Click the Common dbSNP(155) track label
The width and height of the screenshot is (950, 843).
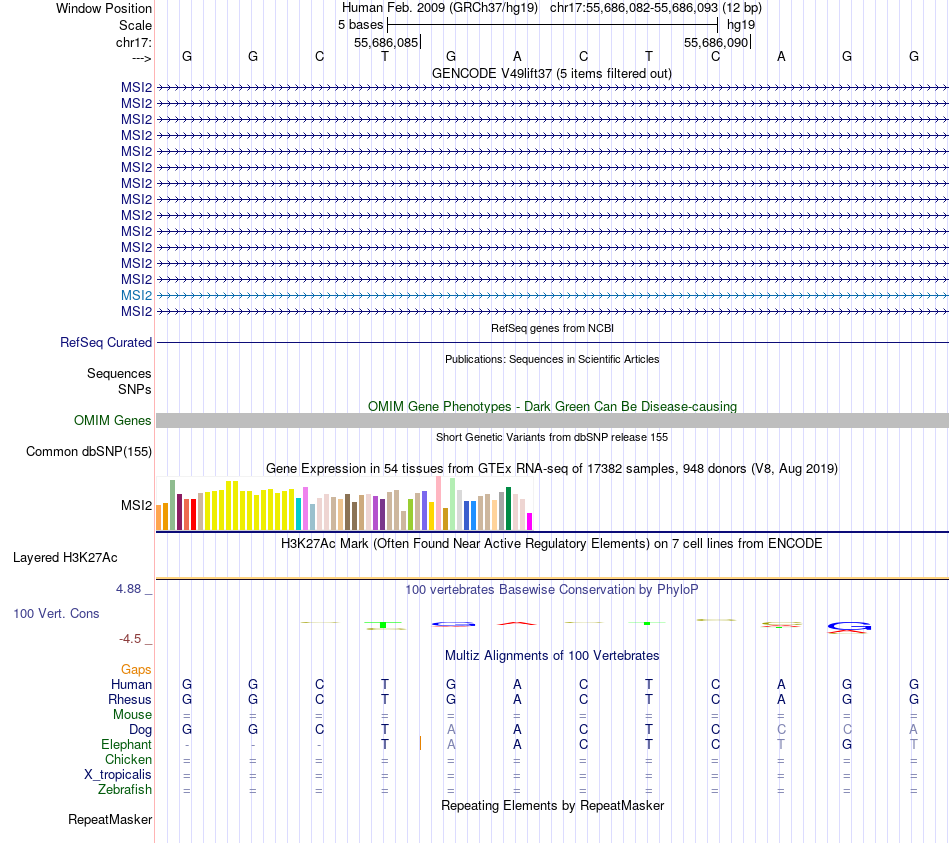pyautogui.click(x=89, y=451)
